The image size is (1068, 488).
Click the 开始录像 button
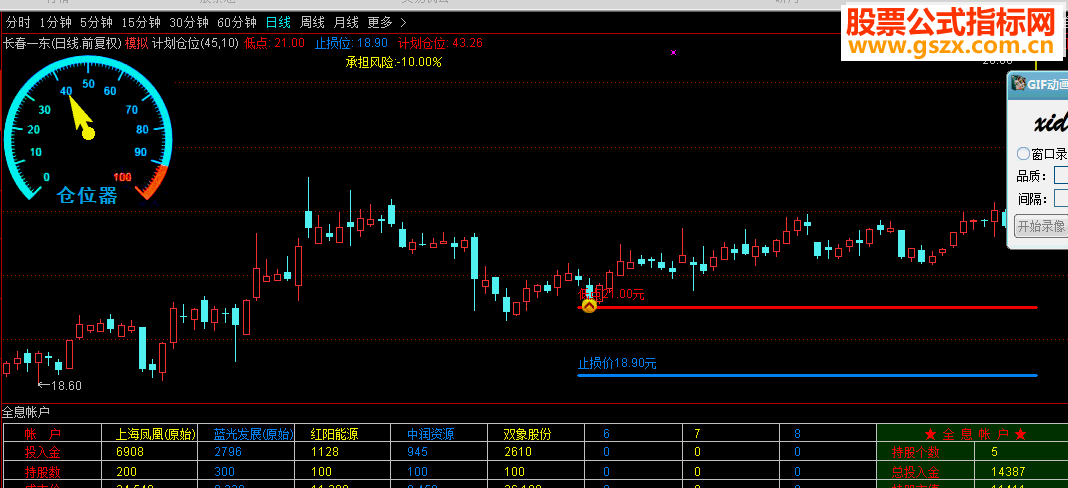click(x=1041, y=226)
